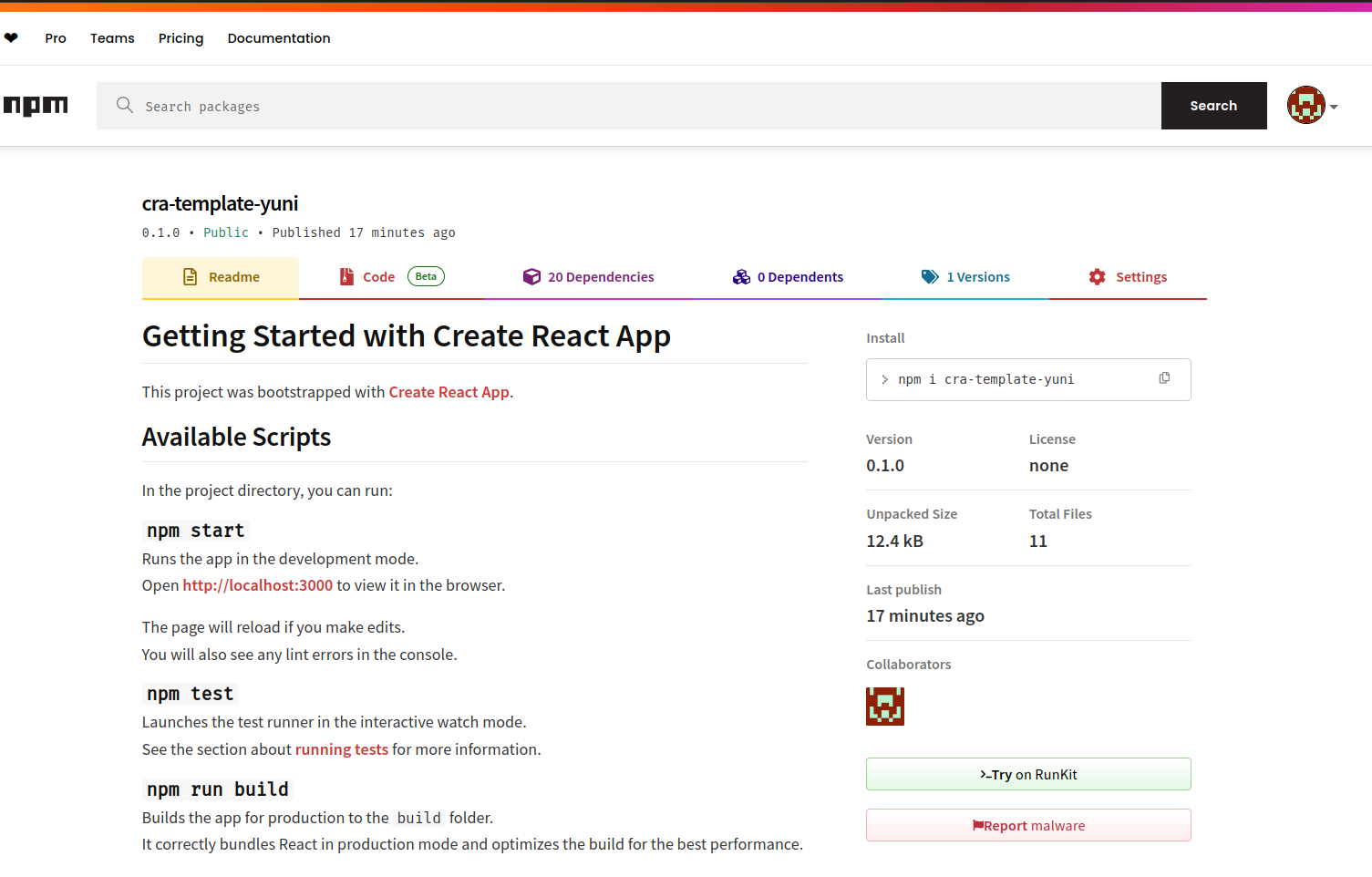Go to the Settings tab

click(1128, 277)
